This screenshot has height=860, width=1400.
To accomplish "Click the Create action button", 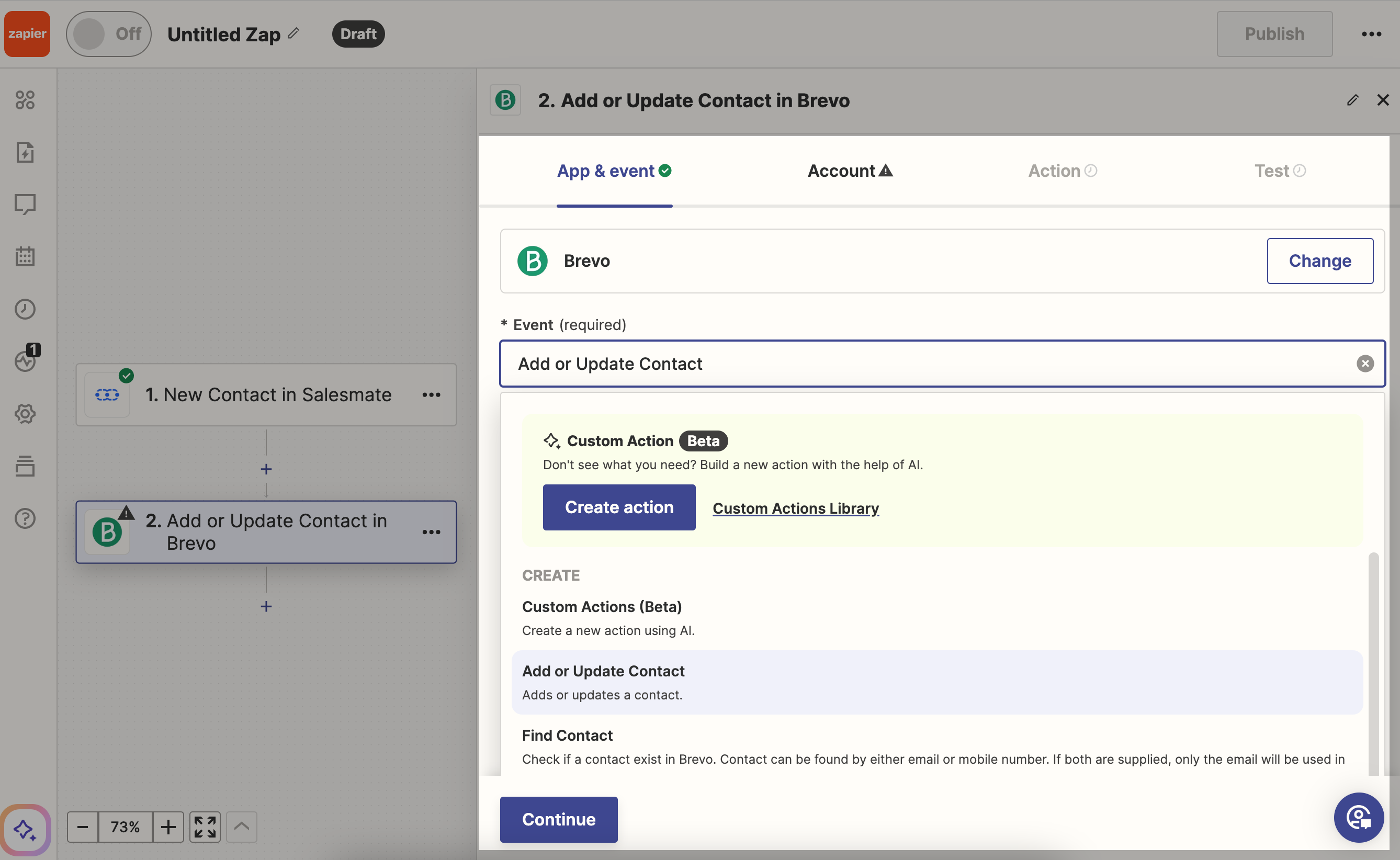I will pos(619,507).
